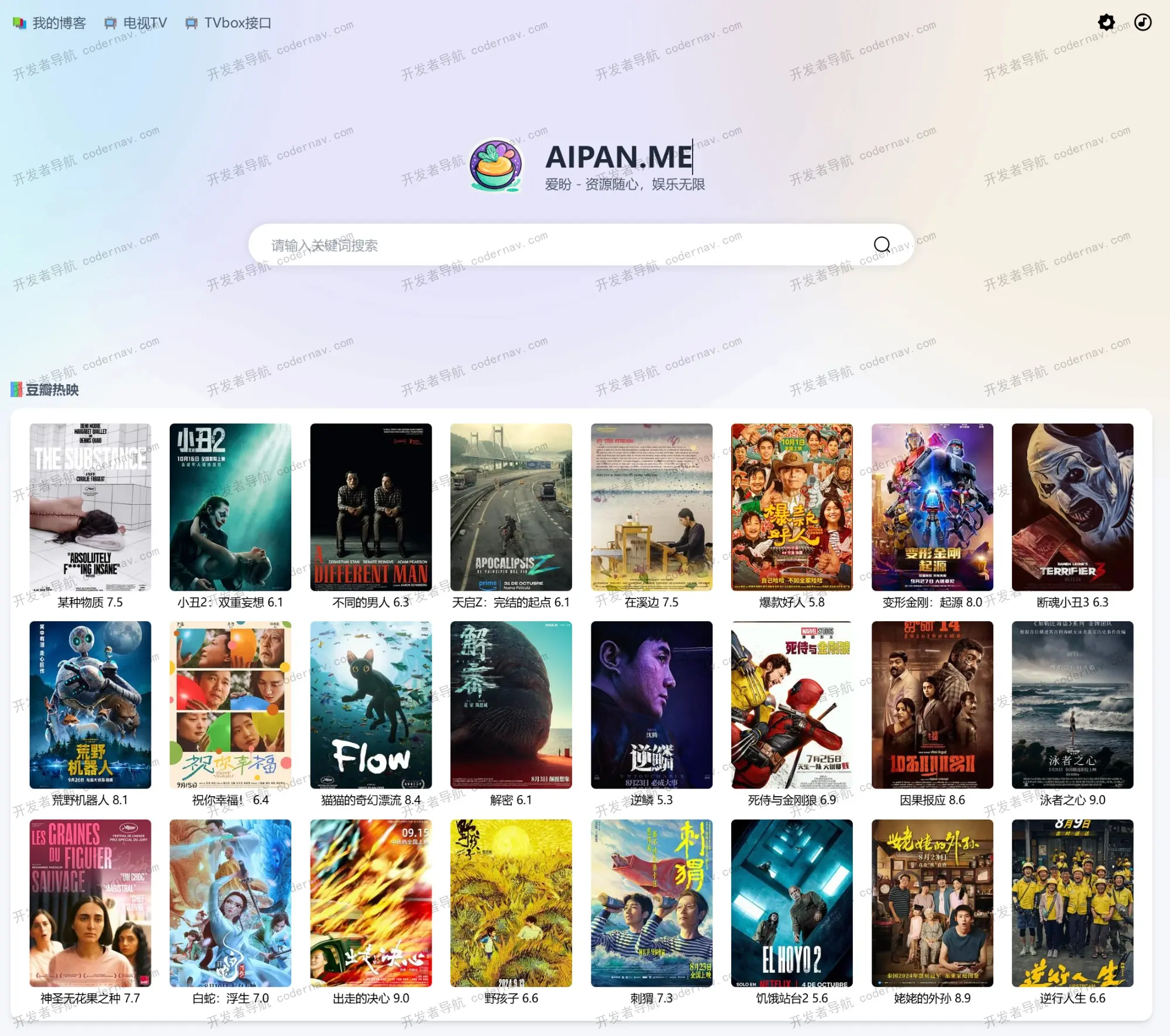The width and height of the screenshot is (1170, 1036).
Task: Select the Terrifier 3 poster
Action: (x=1072, y=507)
